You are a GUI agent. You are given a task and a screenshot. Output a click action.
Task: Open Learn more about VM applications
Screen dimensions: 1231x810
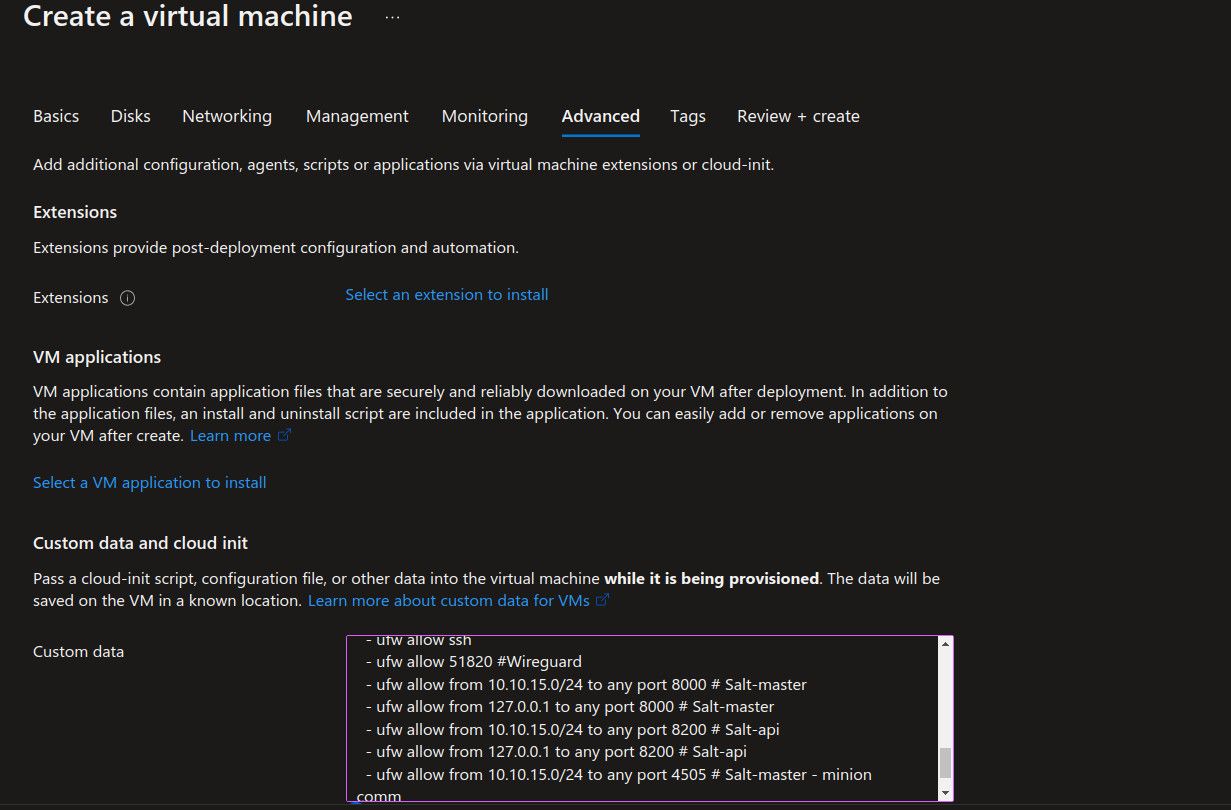coord(232,435)
